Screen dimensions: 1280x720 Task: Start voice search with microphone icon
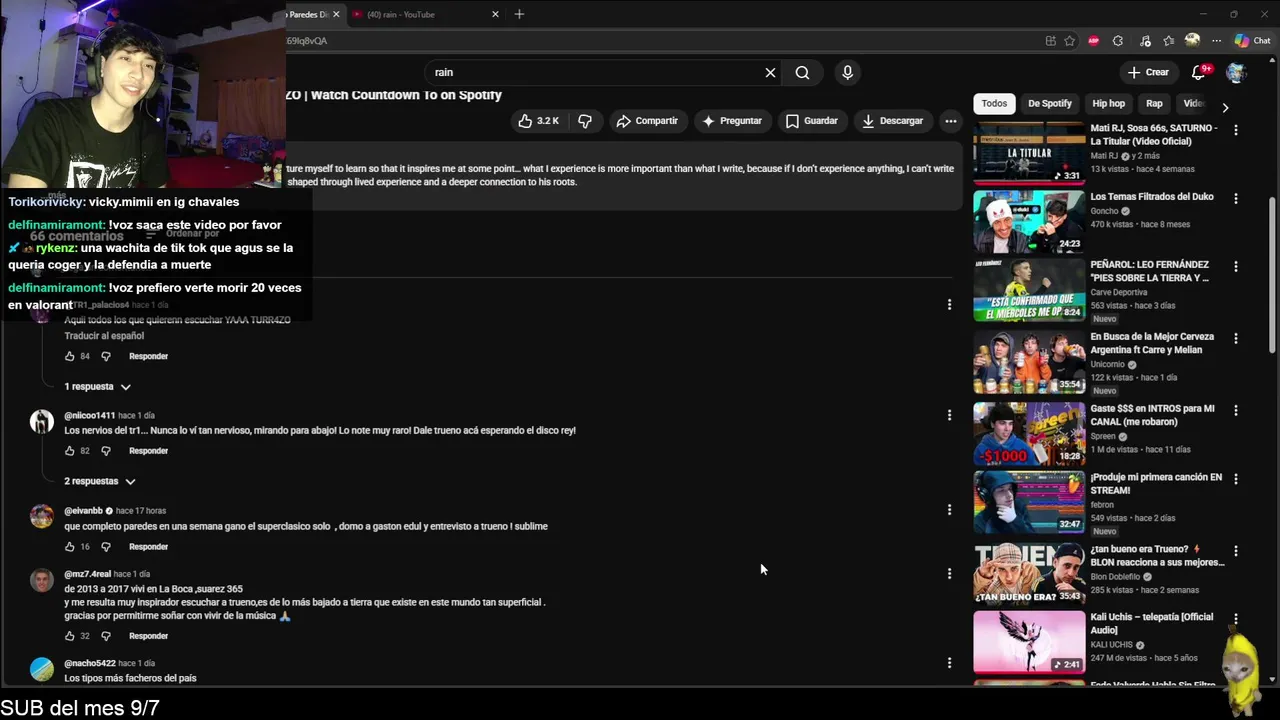pyautogui.click(x=847, y=72)
